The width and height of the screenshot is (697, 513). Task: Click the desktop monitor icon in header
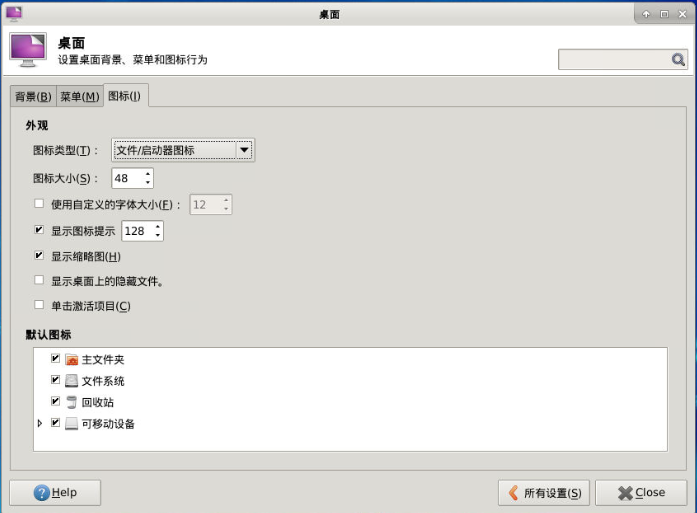coord(27,50)
